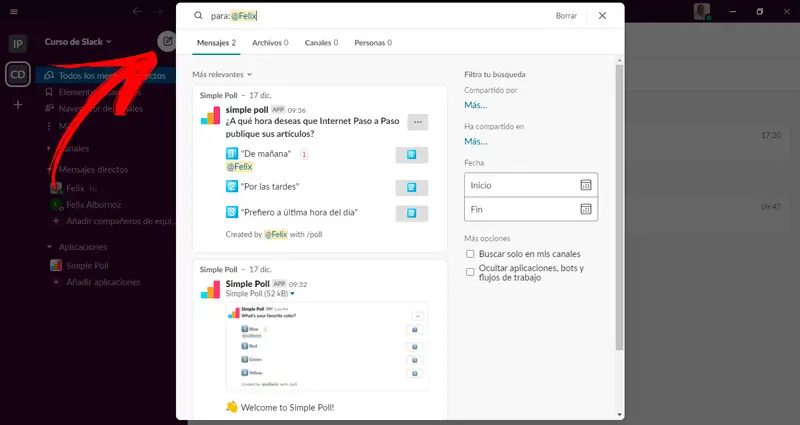The height and width of the screenshot is (425, 800).
Task: Click the compose new message icon
Action: point(167,42)
